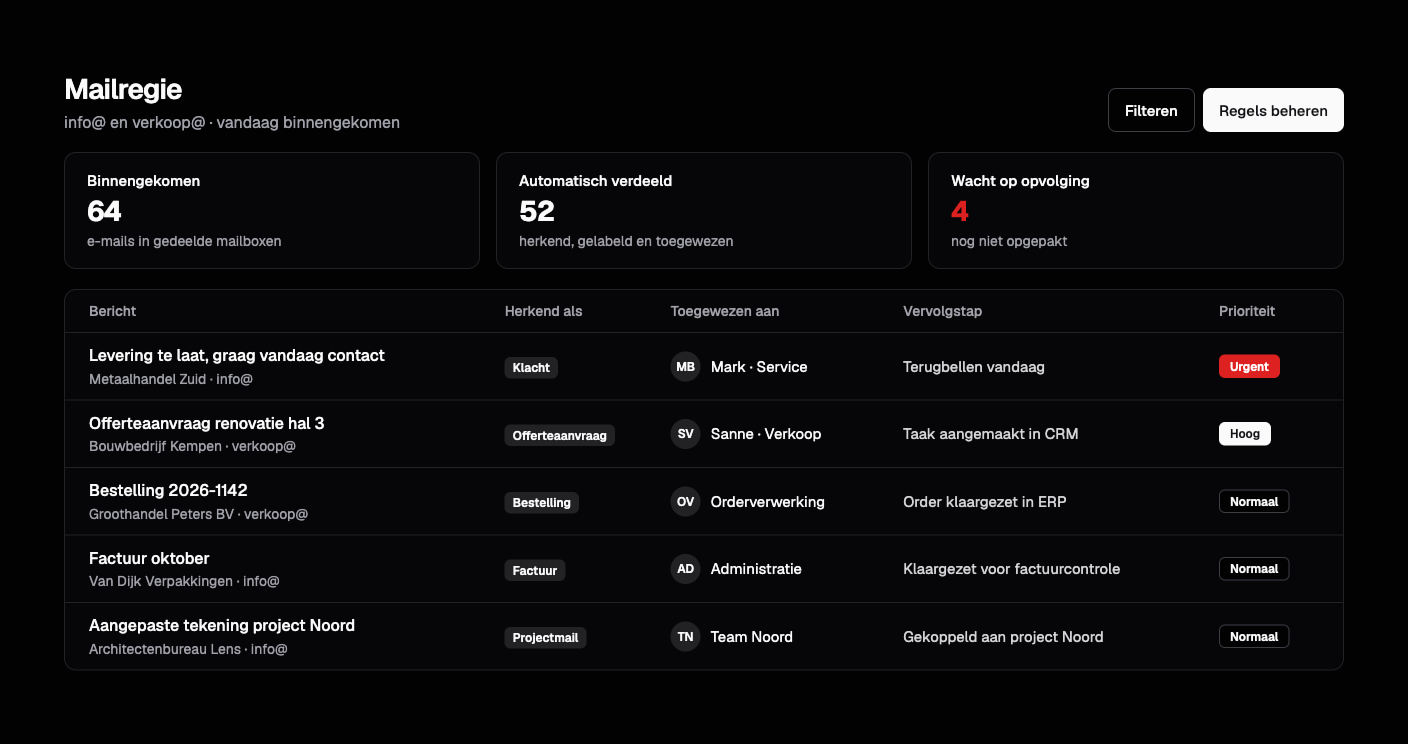Click the 'Toegewezen aan' column header
The width and height of the screenshot is (1408, 744).
coord(725,311)
